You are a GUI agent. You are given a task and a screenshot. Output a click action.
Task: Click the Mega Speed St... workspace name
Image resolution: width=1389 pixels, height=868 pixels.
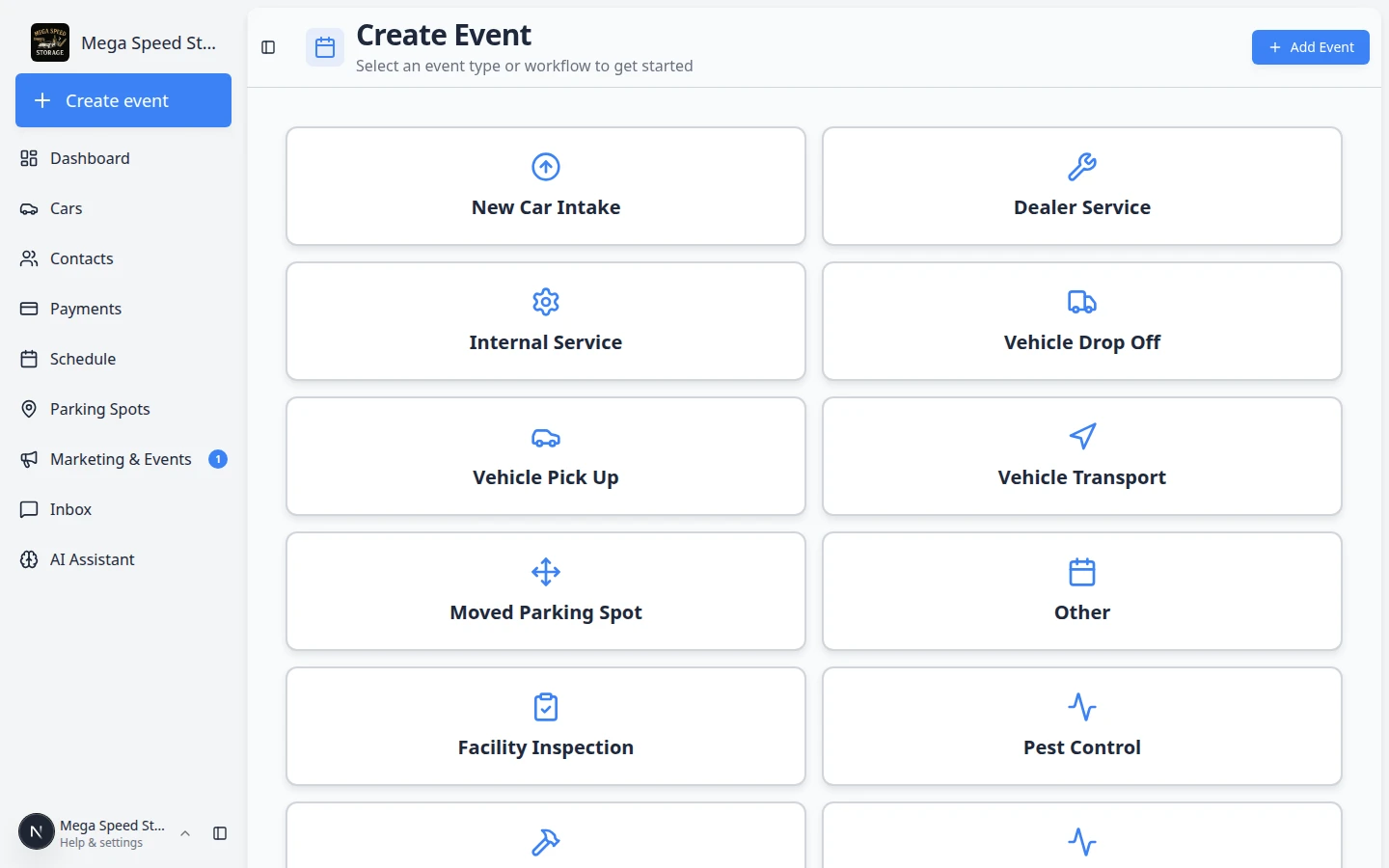(149, 42)
